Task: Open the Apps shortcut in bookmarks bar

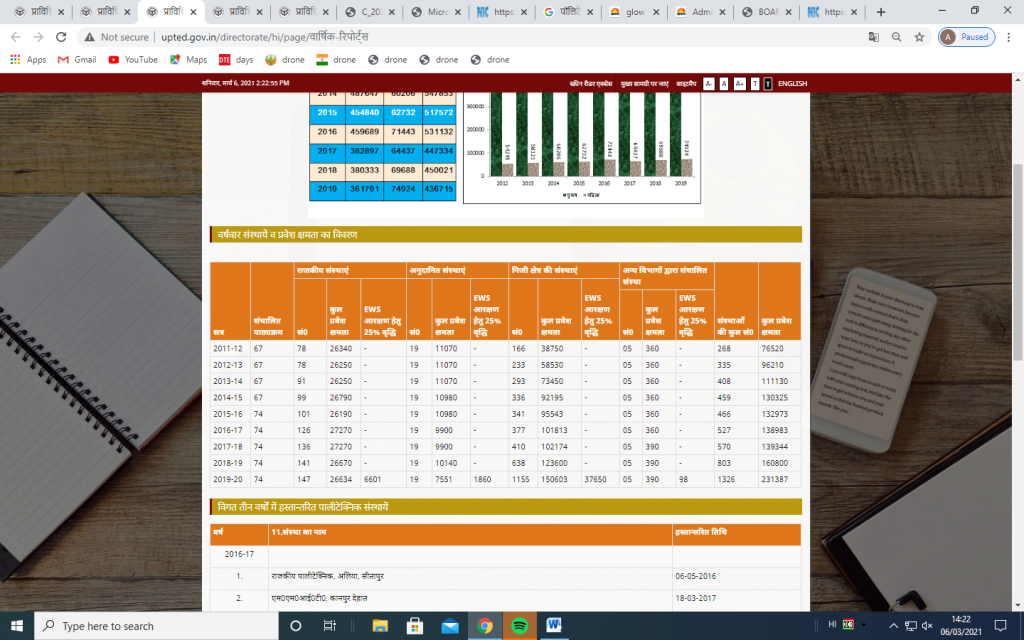Action: tap(28, 59)
